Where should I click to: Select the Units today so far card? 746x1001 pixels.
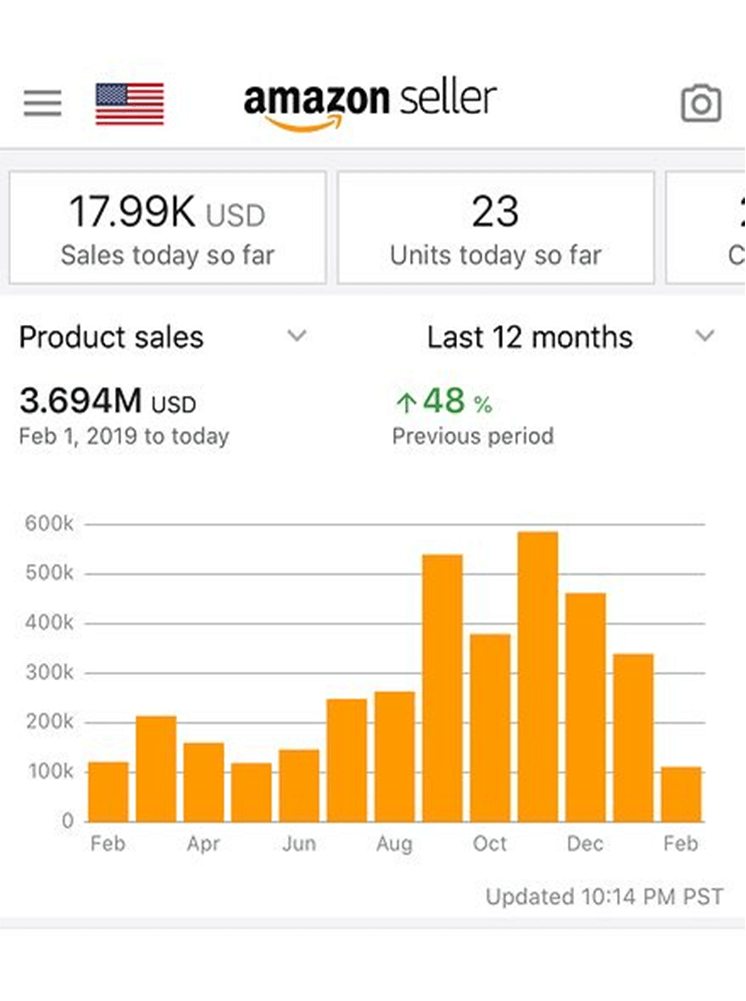[495, 227]
